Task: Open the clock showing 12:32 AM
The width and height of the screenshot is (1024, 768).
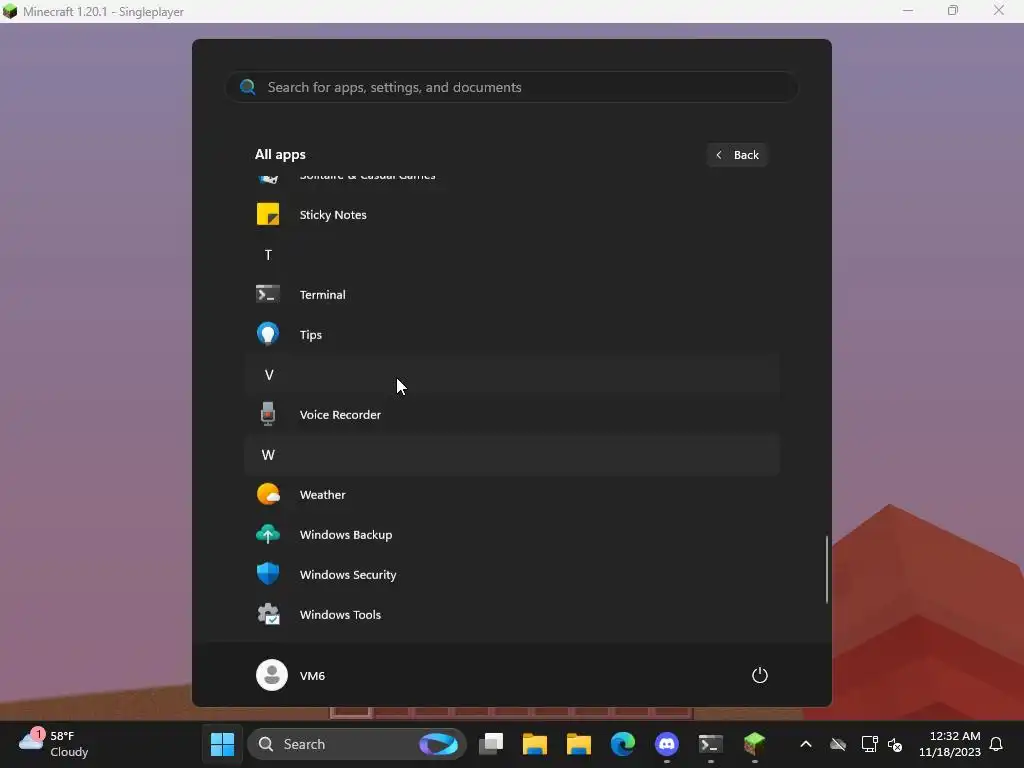Action: pos(950,744)
